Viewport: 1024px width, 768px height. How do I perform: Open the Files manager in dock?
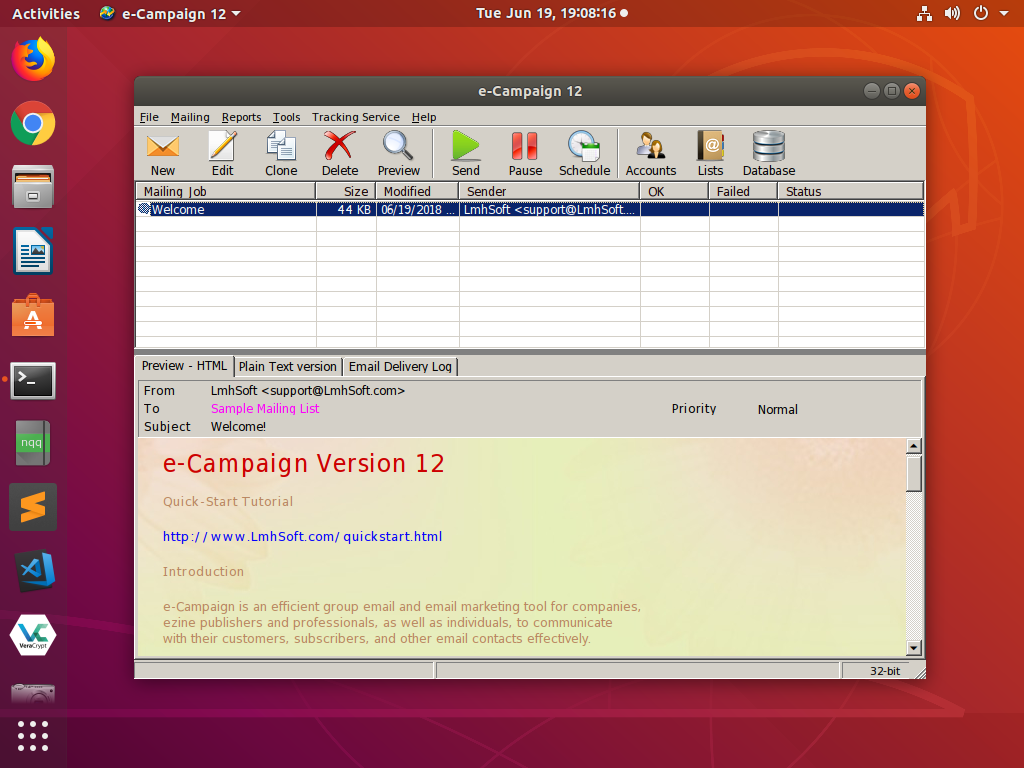[33, 187]
